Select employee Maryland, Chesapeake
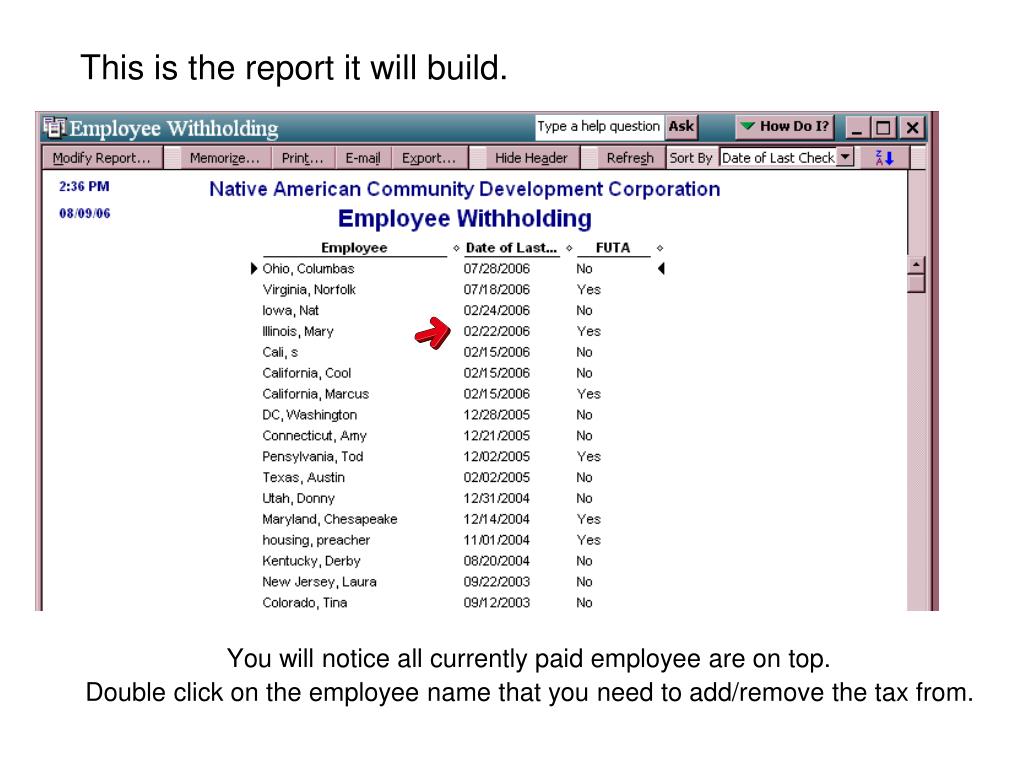 coord(330,519)
